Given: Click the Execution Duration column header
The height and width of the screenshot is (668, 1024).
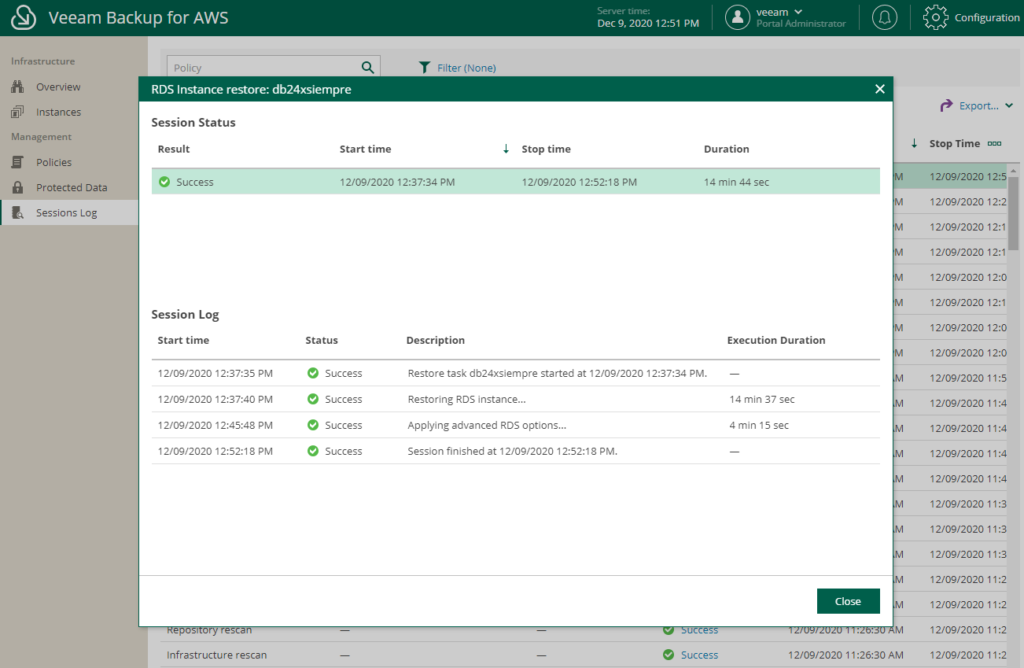Looking at the screenshot, I should [776, 340].
